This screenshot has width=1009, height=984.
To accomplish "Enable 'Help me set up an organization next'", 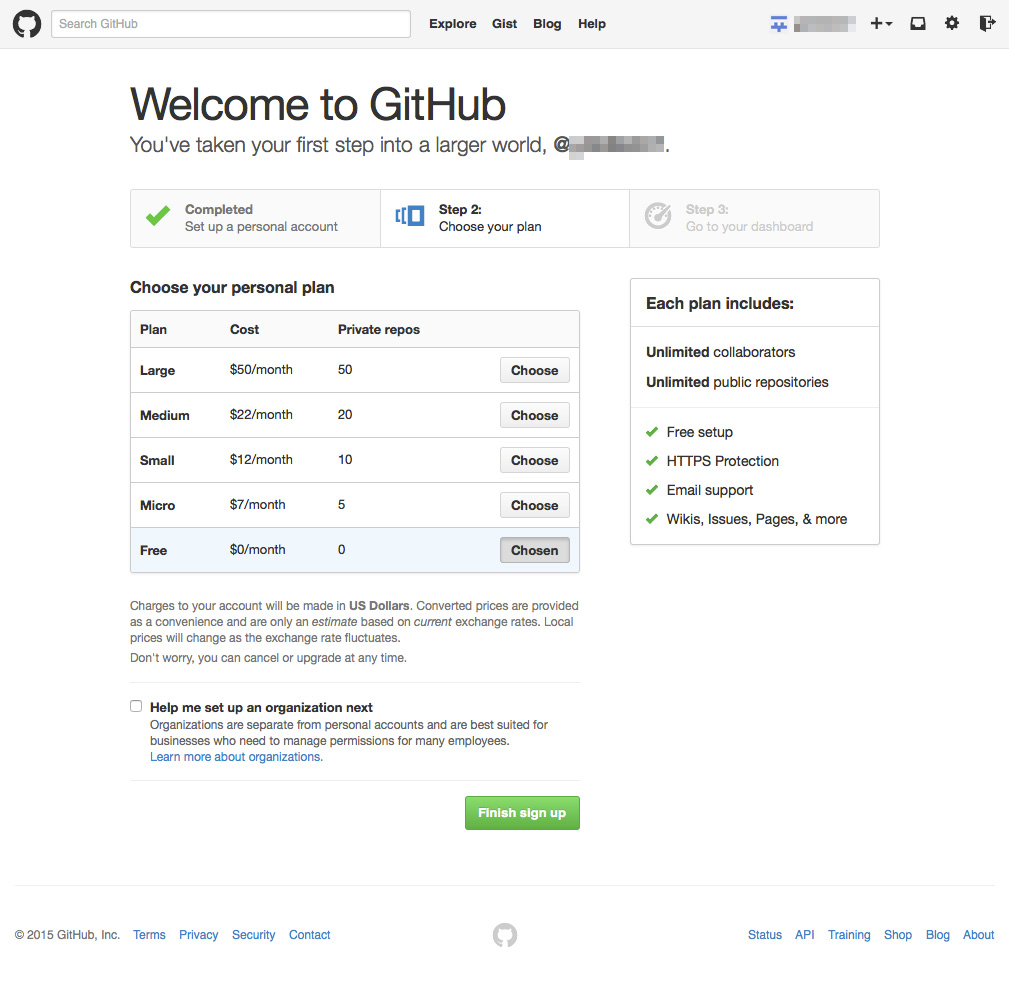I will (x=136, y=706).
